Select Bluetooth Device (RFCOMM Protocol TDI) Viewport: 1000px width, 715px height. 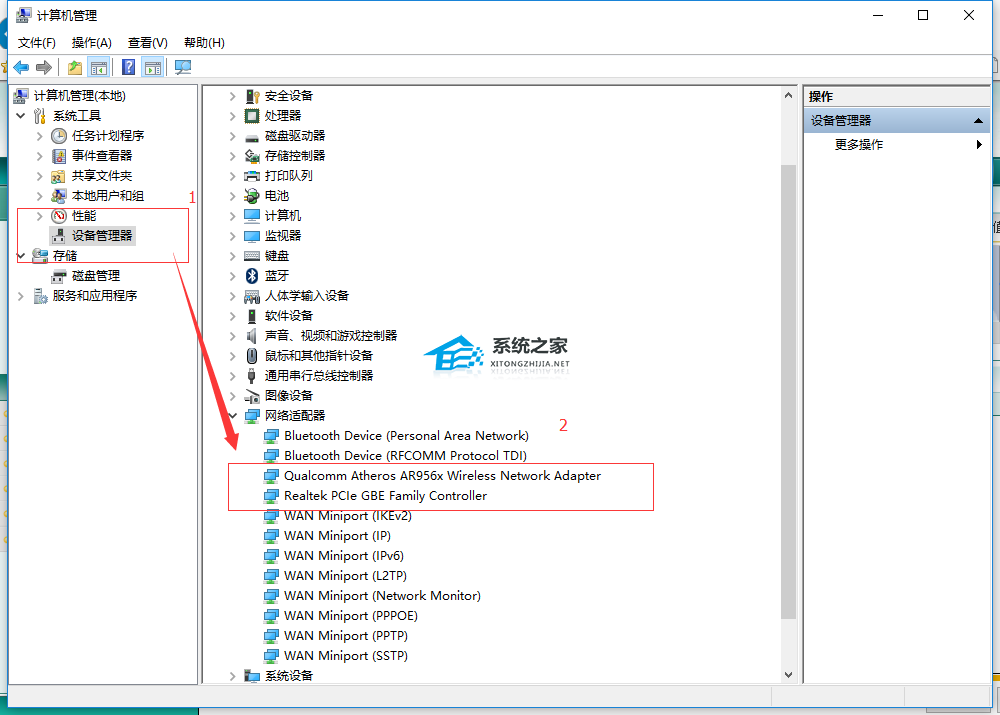coord(406,455)
